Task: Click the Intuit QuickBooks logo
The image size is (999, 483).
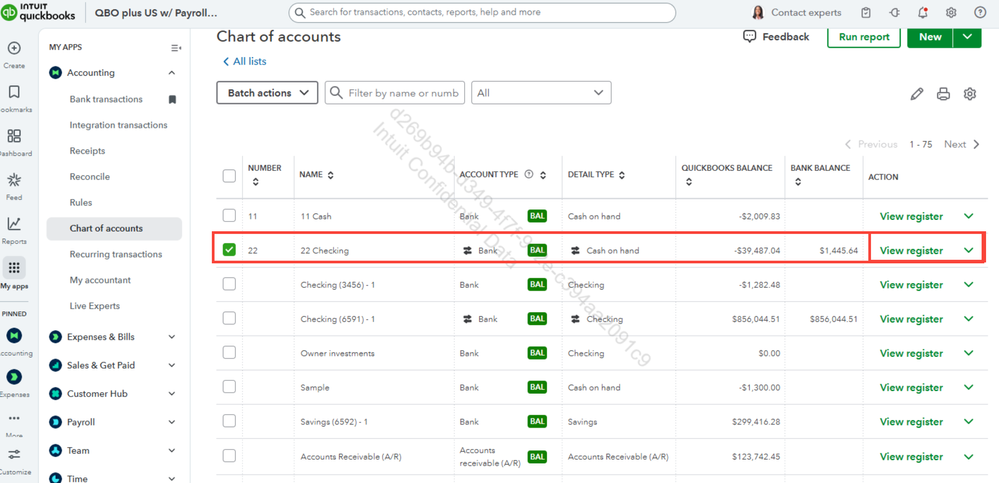Action: click(40, 13)
